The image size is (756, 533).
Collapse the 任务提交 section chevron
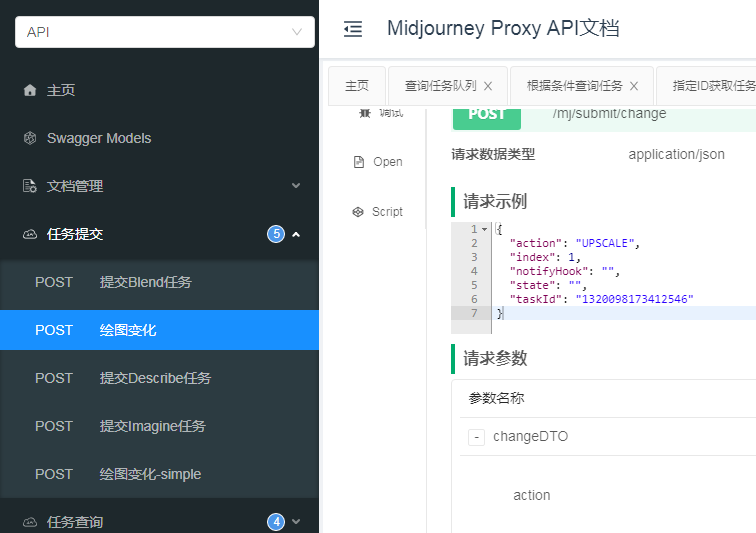296,234
